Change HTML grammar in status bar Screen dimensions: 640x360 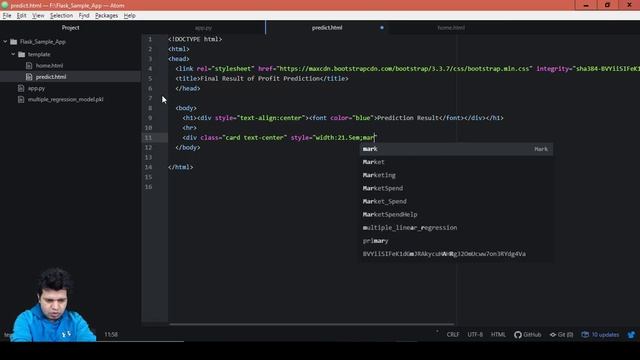498,334
